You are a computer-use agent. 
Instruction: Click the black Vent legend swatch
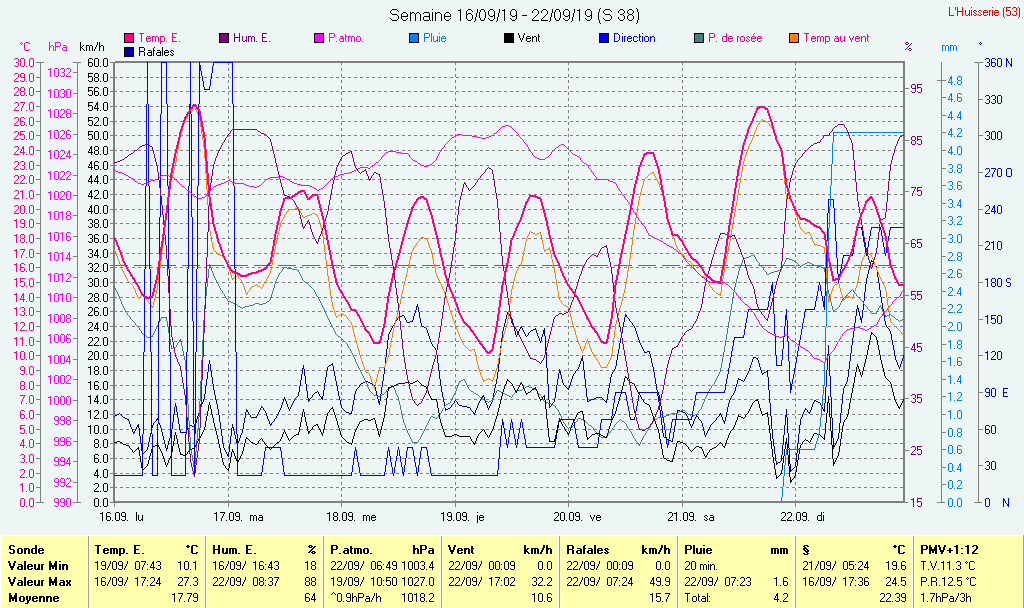tap(509, 39)
